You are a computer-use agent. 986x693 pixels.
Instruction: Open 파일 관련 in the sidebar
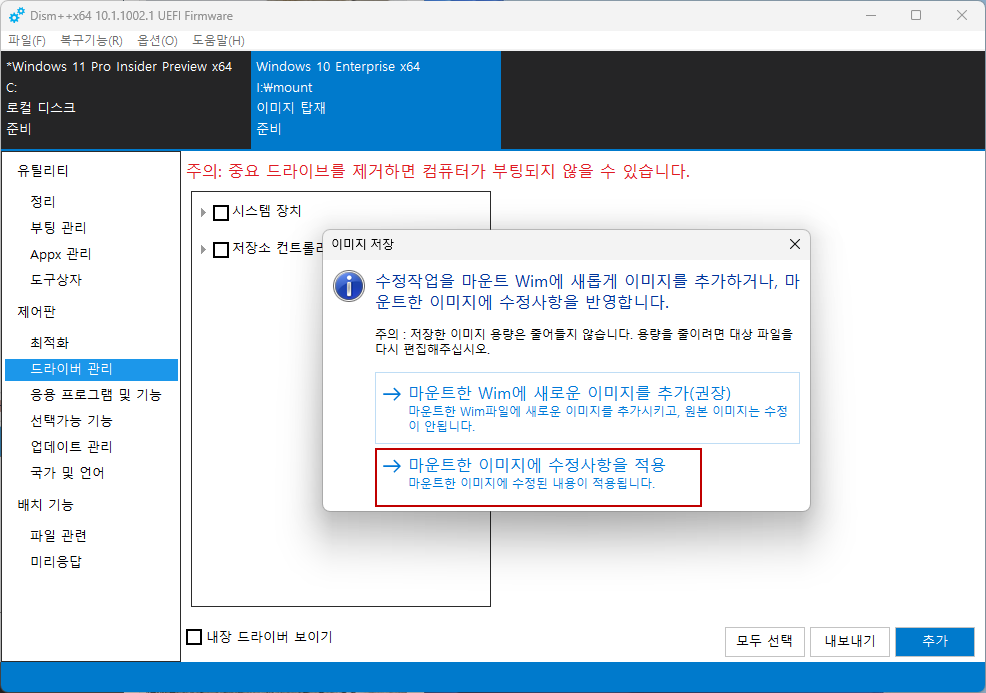click(58, 536)
